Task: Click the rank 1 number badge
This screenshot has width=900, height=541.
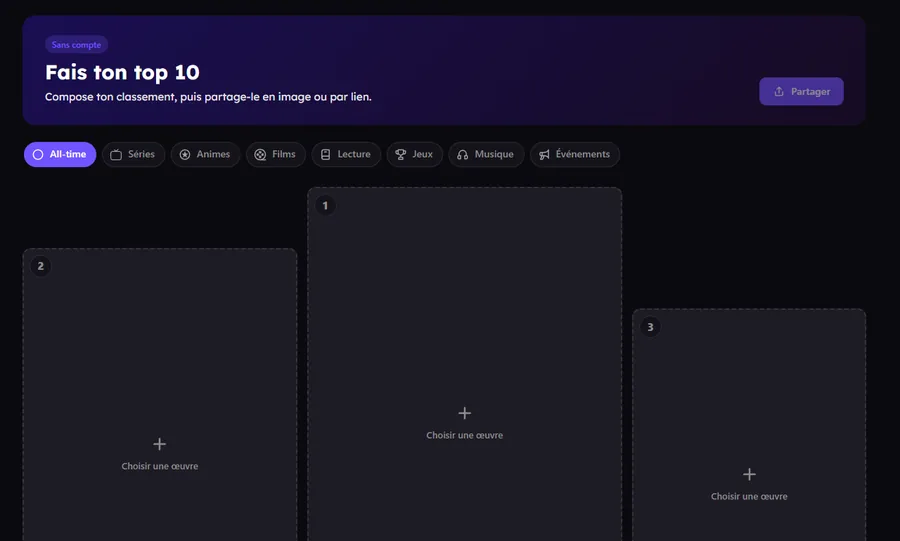Action: 325,205
